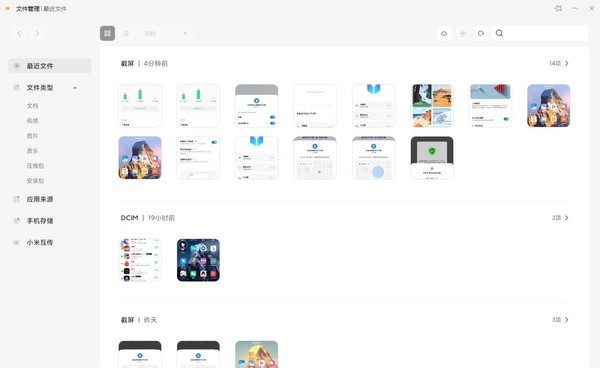Click the magnifier search icon
Screen dimensions: 600x368
pyautogui.click(x=499, y=33)
